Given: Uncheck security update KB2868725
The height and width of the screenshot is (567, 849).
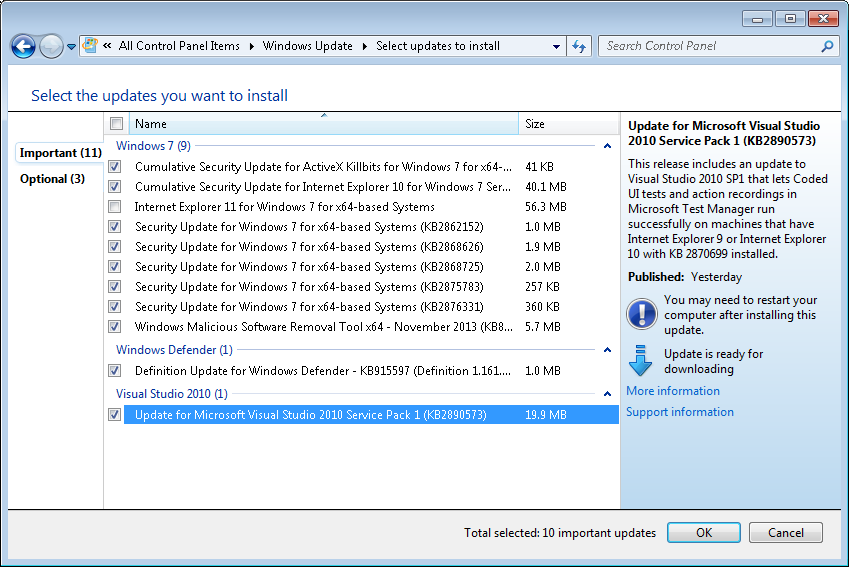Looking at the screenshot, I should (115, 267).
